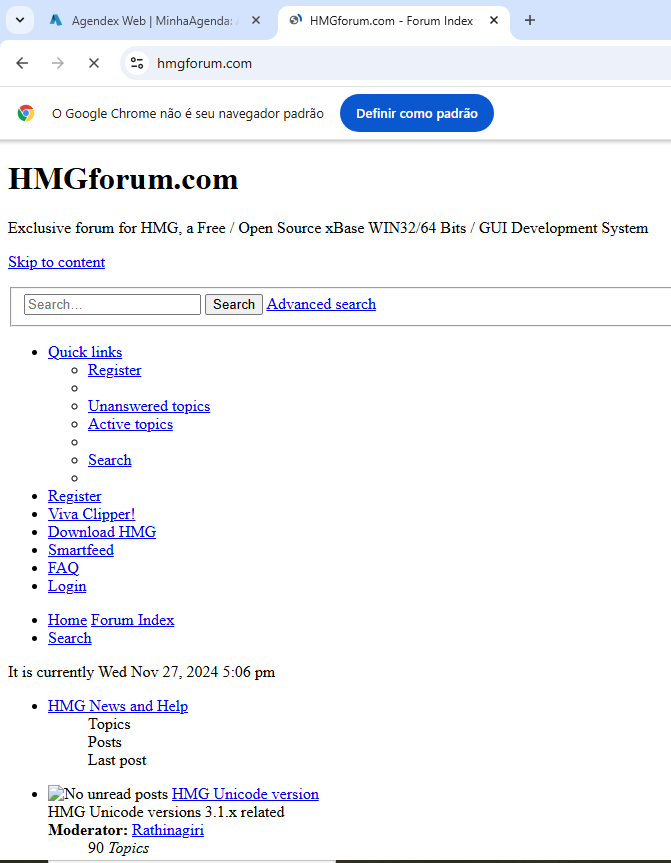Click the Last post column label
671x863 pixels.
pos(117,760)
